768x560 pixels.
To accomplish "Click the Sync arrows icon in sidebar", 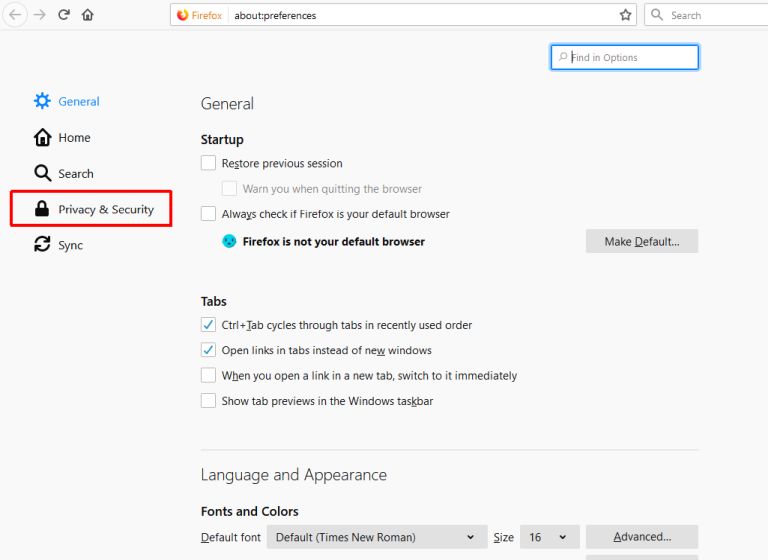I will (42, 244).
